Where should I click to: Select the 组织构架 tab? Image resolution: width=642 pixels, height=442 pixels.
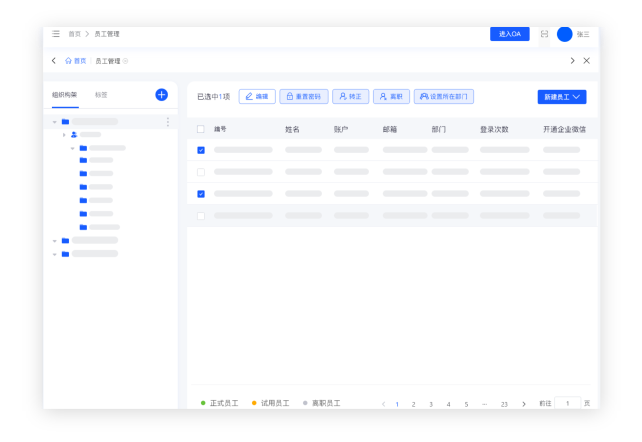point(64,95)
